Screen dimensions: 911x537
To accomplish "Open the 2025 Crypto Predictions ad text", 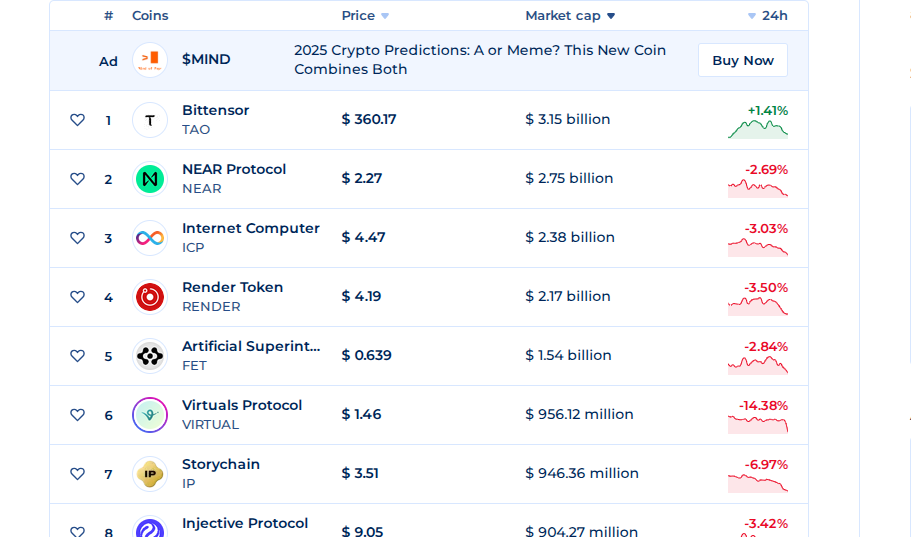I will [x=480, y=59].
